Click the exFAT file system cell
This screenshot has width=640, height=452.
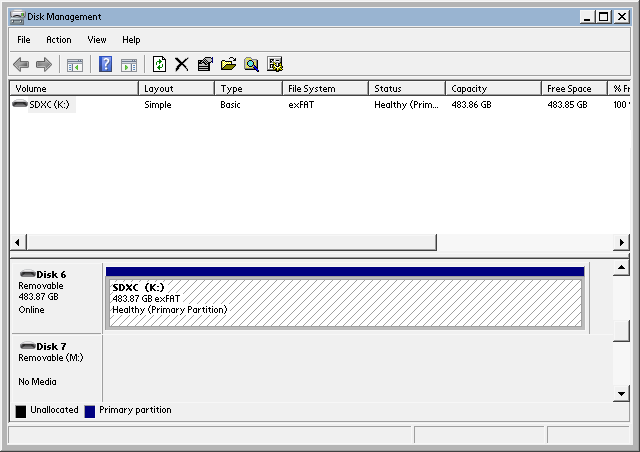[x=301, y=105]
